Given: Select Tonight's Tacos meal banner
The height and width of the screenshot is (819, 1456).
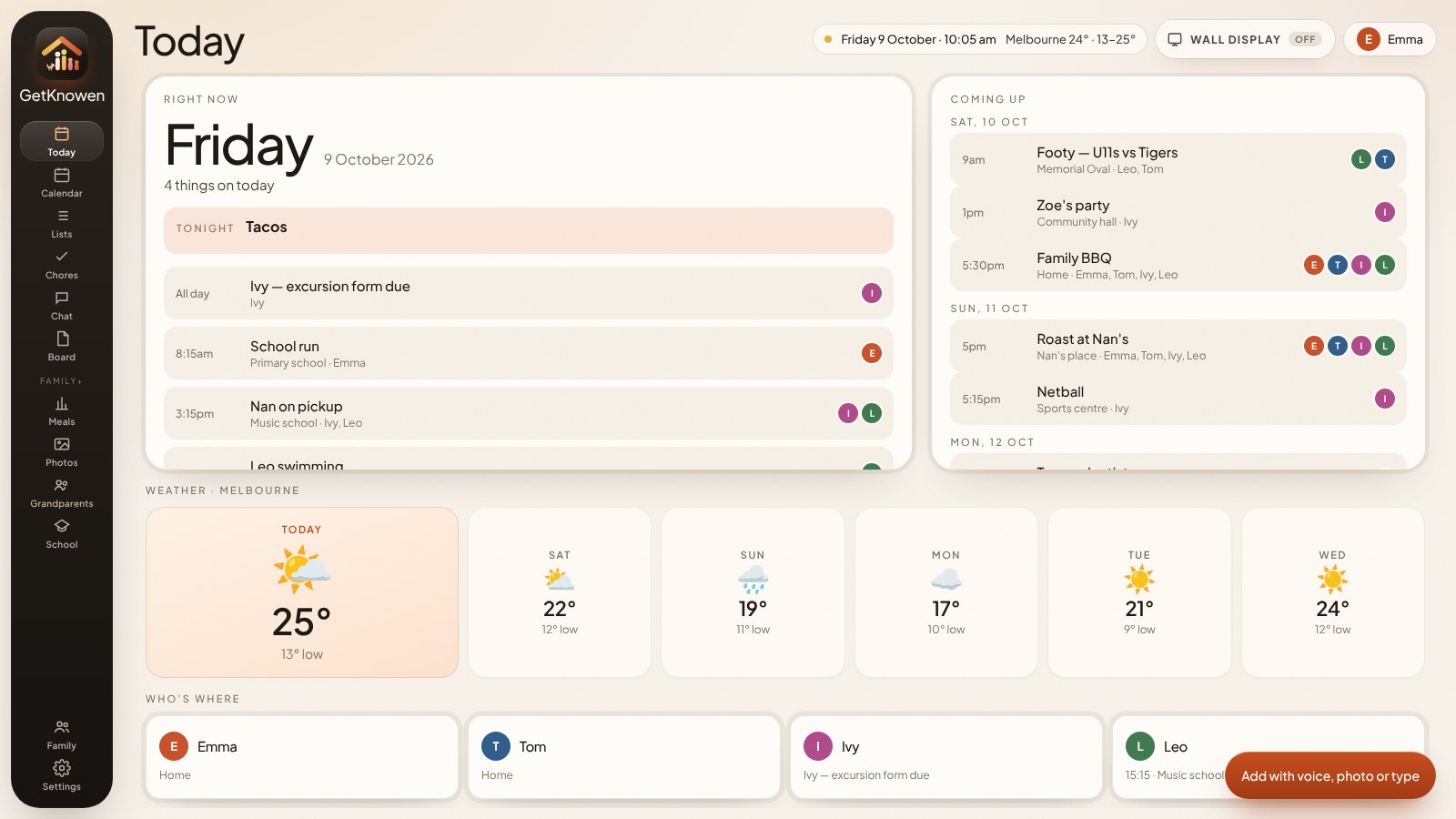Looking at the screenshot, I should pyautogui.click(x=528, y=230).
